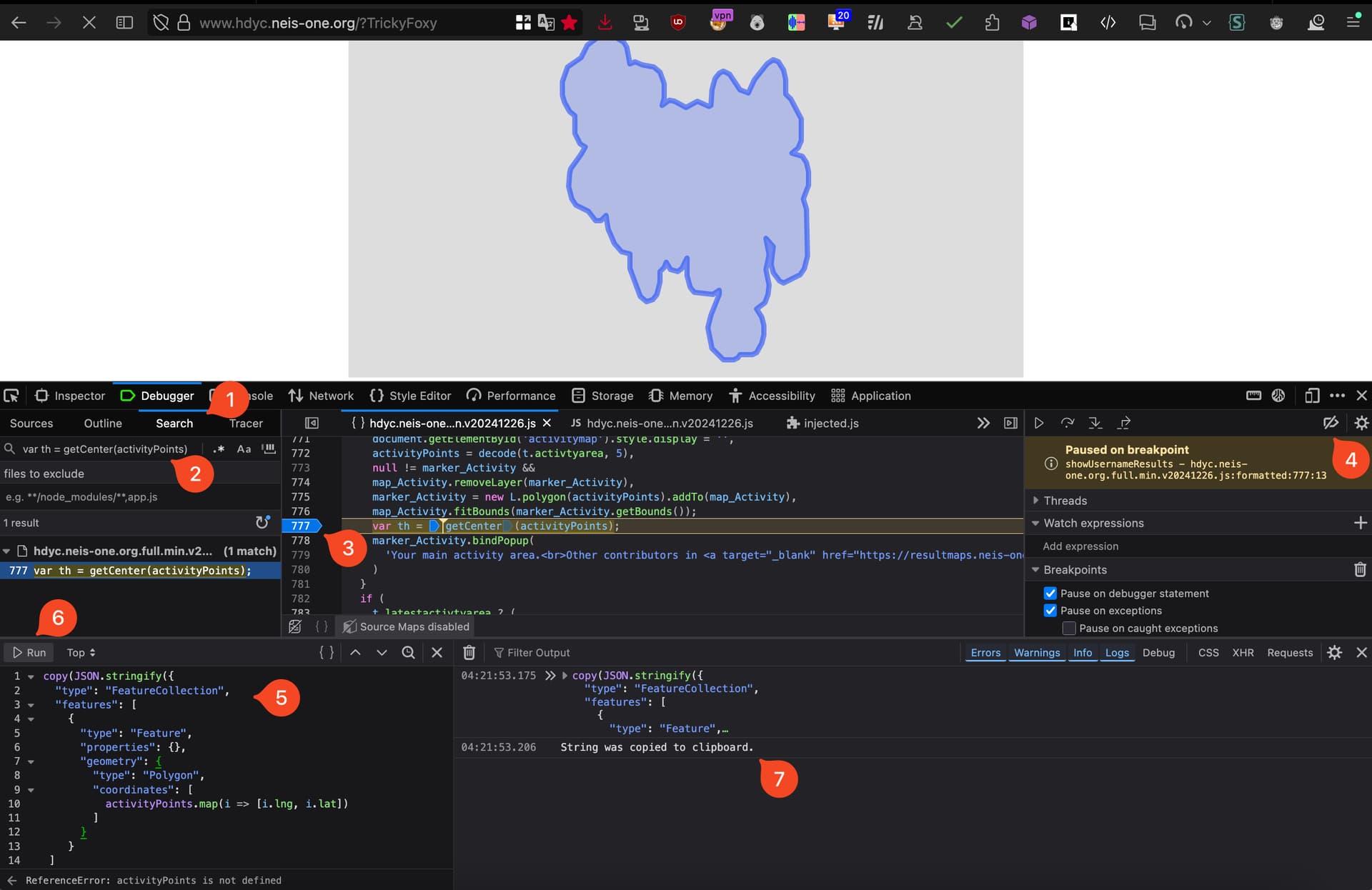Open reverse search in editor
The image size is (1372, 890).
click(x=408, y=652)
